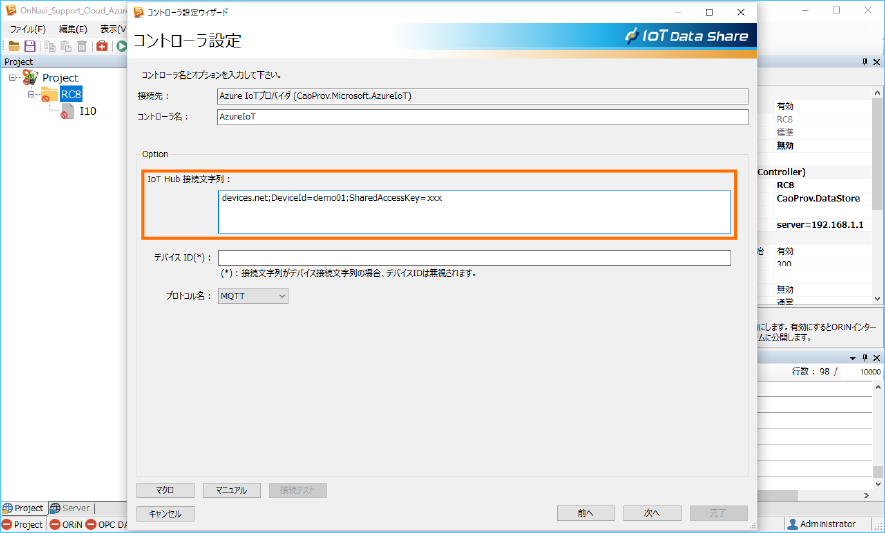Open the 編集(E) menu

(72, 29)
